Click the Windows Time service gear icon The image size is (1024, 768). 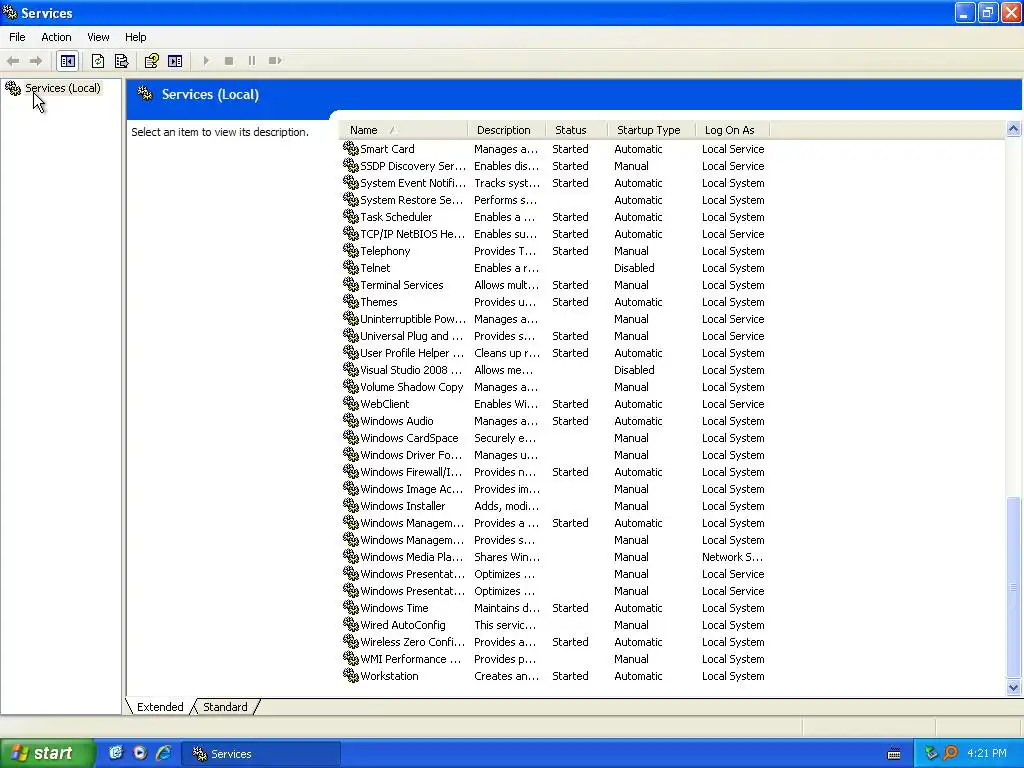pyautogui.click(x=351, y=607)
